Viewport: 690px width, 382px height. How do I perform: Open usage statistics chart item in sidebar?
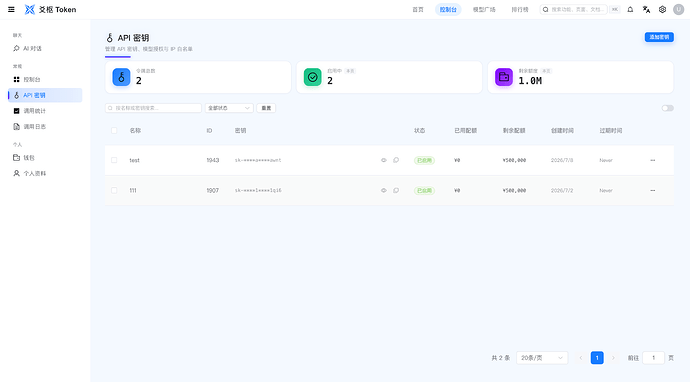[x=45, y=111]
